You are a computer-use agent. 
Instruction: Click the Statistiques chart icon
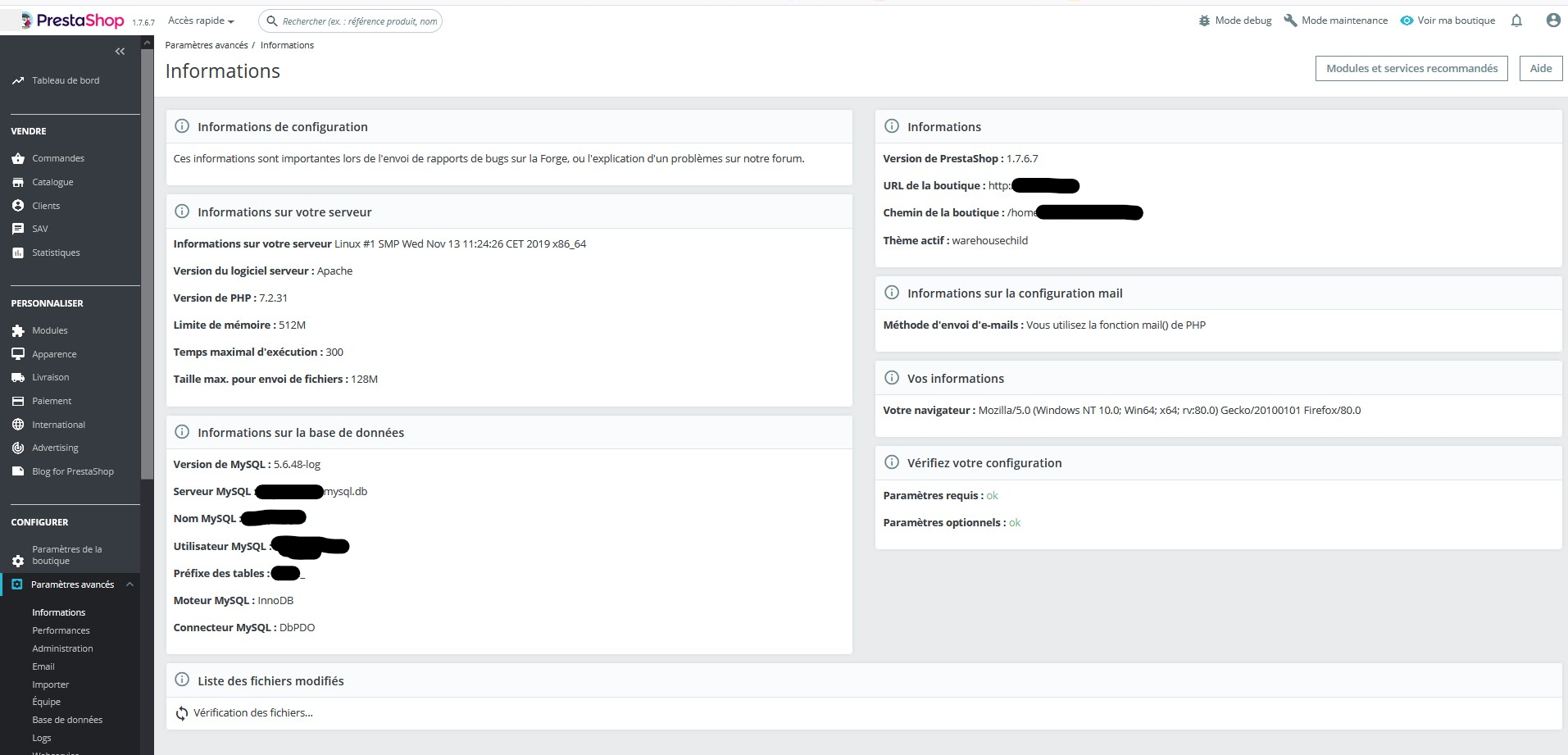(18, 252)
